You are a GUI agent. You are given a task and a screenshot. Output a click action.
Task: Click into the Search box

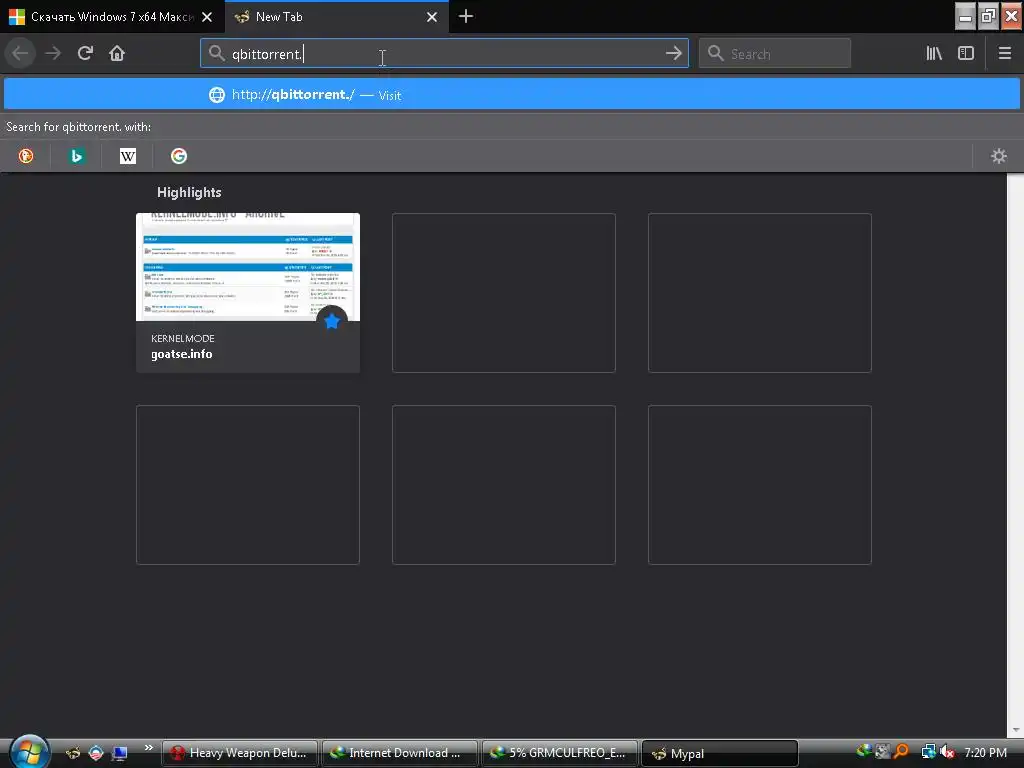[x=775, y=54]
